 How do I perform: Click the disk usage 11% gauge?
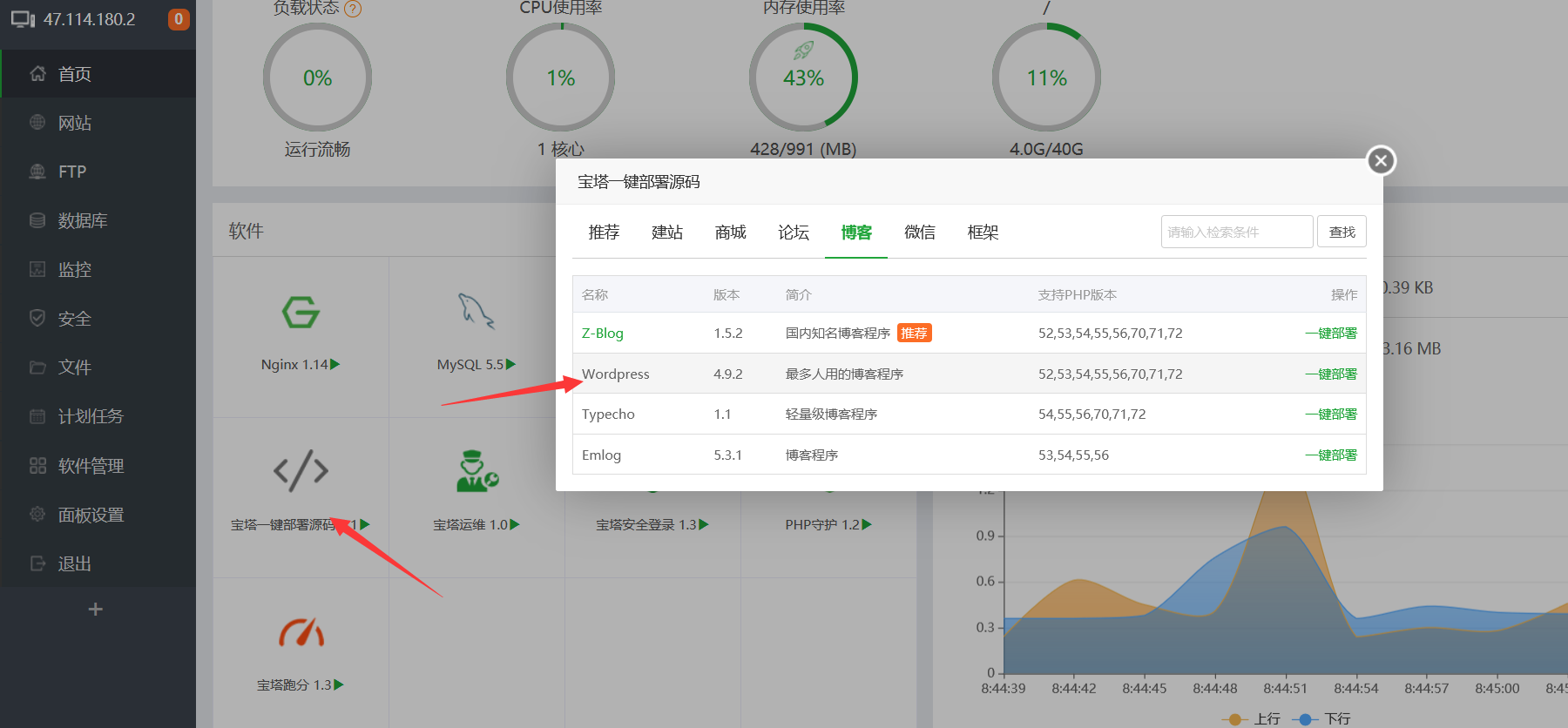tap(1046, 78)
